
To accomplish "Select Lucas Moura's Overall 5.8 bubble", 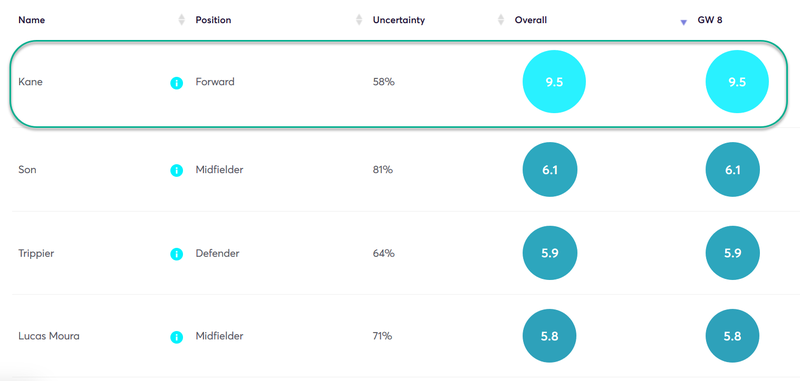I will pos(549,336).
